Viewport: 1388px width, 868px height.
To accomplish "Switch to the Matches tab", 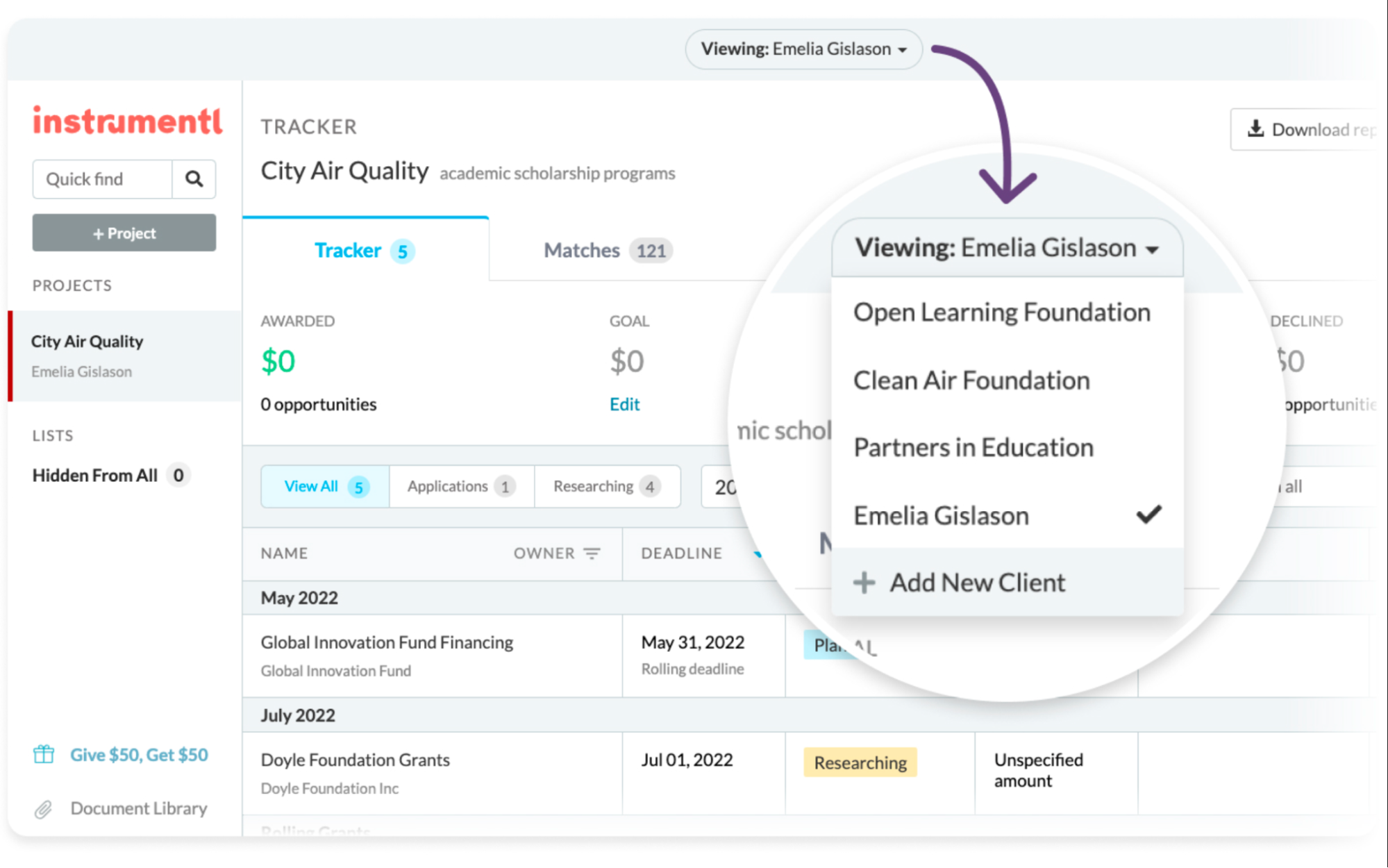I will pos(607,251).
